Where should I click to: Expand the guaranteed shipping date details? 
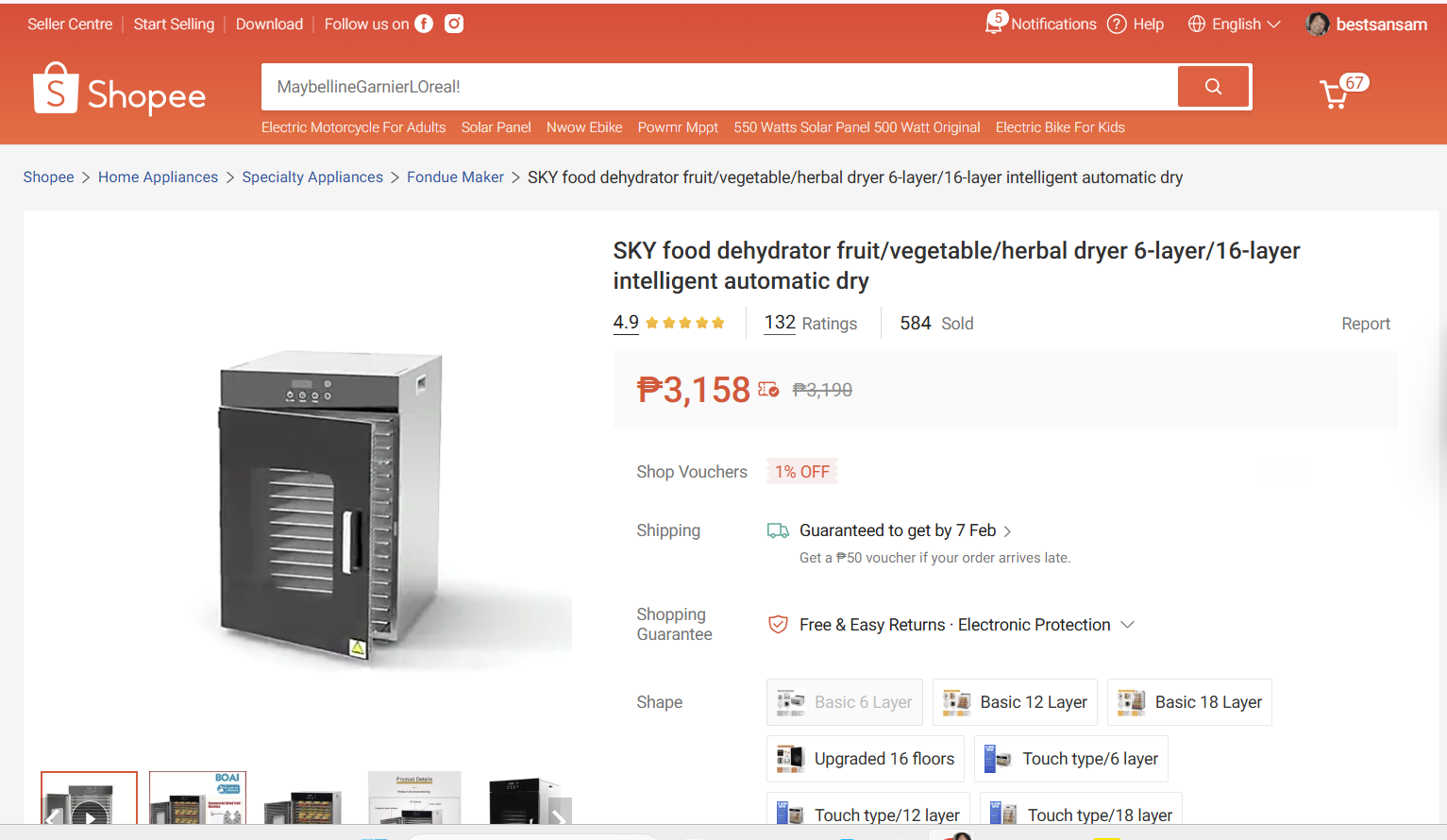coord(1007,531)
